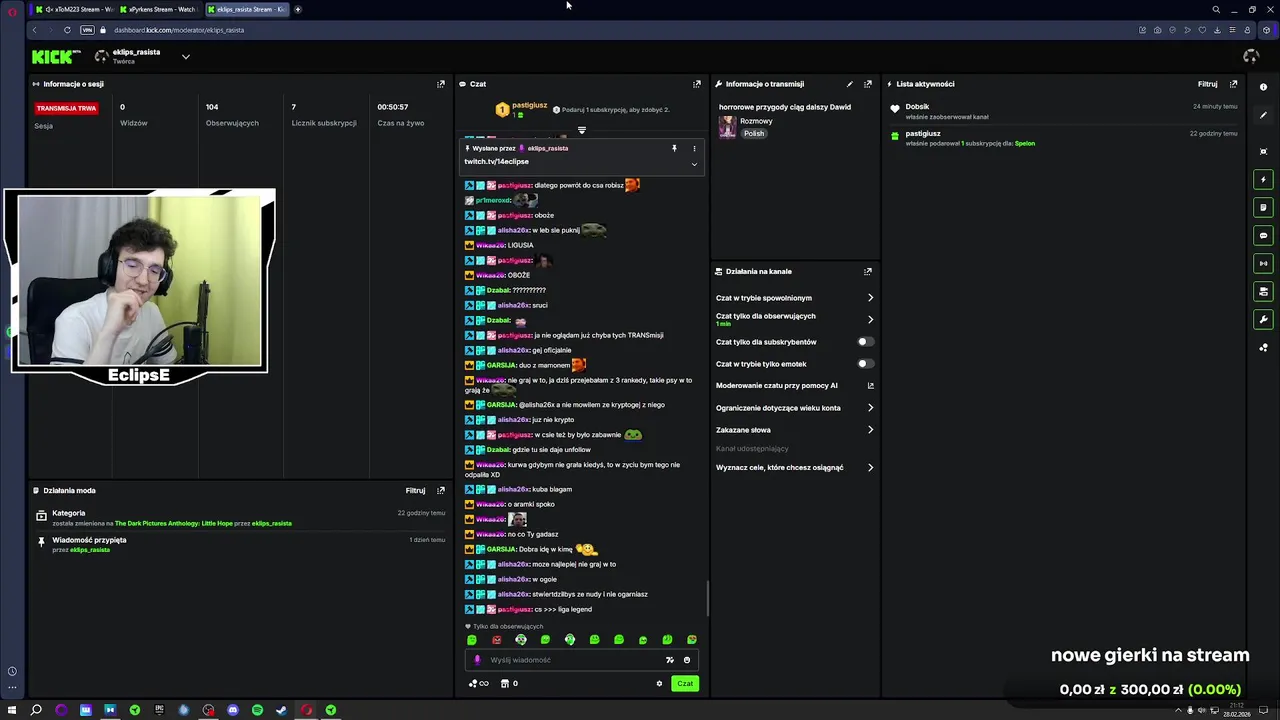Switch to the xPyrkens Stream browser tab
1280x720 pixels.
coord(160,9)
